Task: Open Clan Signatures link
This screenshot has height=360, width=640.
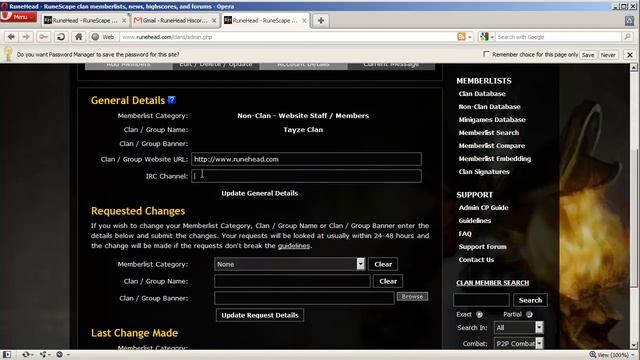Action: 484,172
